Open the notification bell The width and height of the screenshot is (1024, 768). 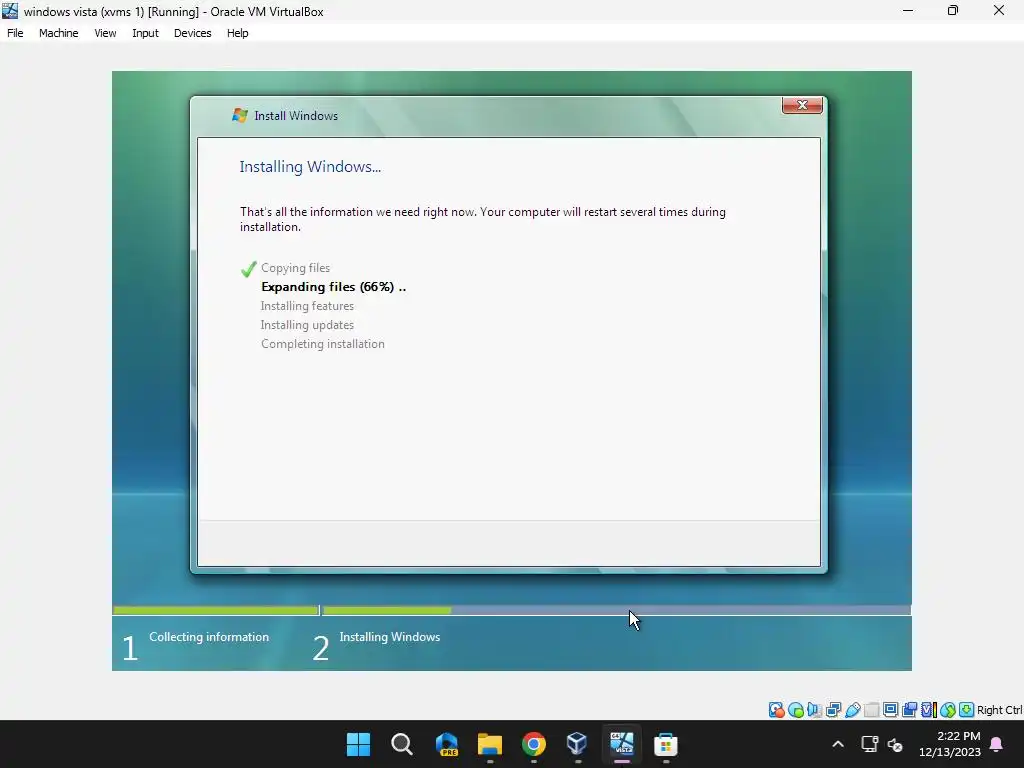[997, 744]
